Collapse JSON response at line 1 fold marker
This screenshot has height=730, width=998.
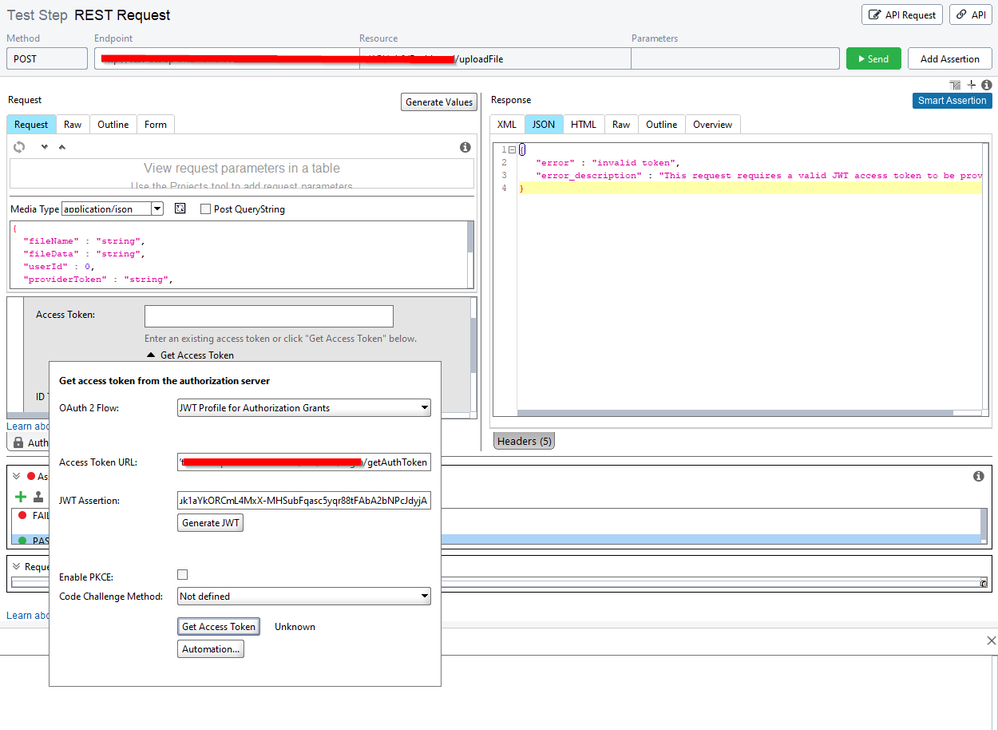(510, 150)
